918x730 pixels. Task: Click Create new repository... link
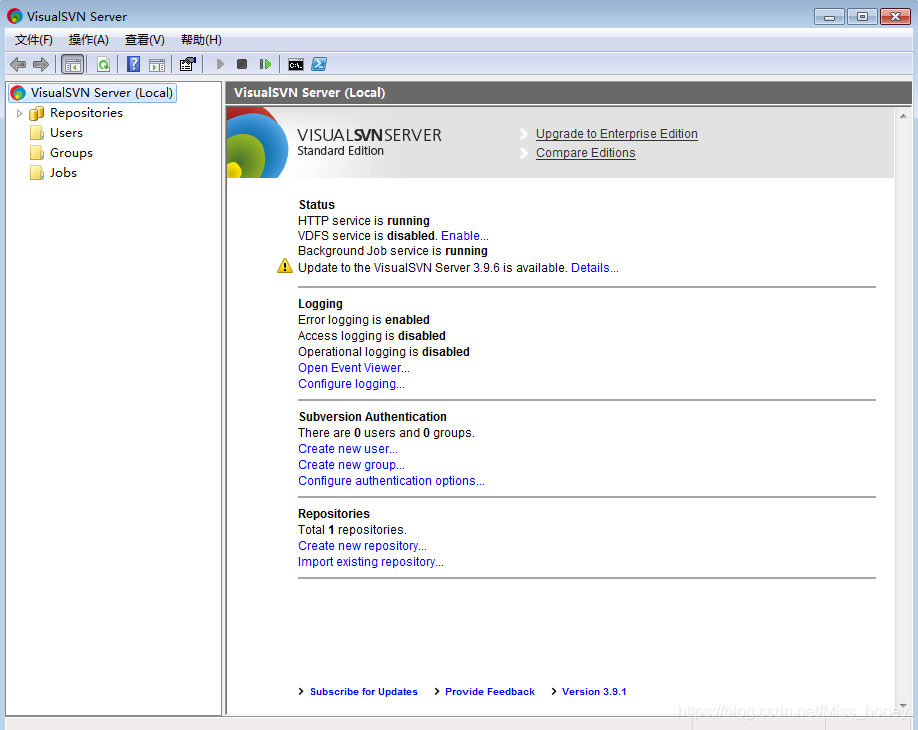point(362,546)
